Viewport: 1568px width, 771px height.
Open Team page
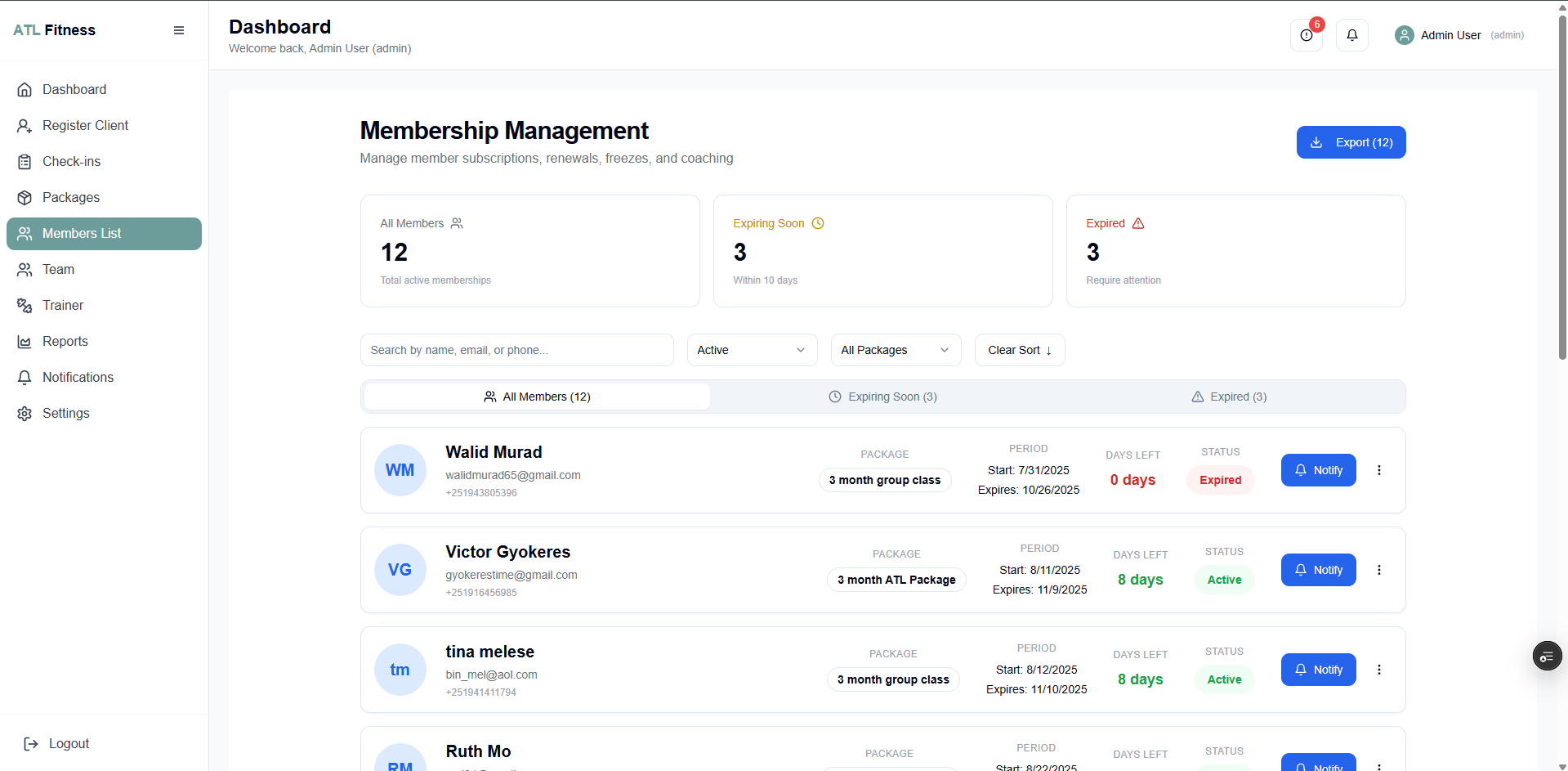pyautogui.click(x=104, y=270)
